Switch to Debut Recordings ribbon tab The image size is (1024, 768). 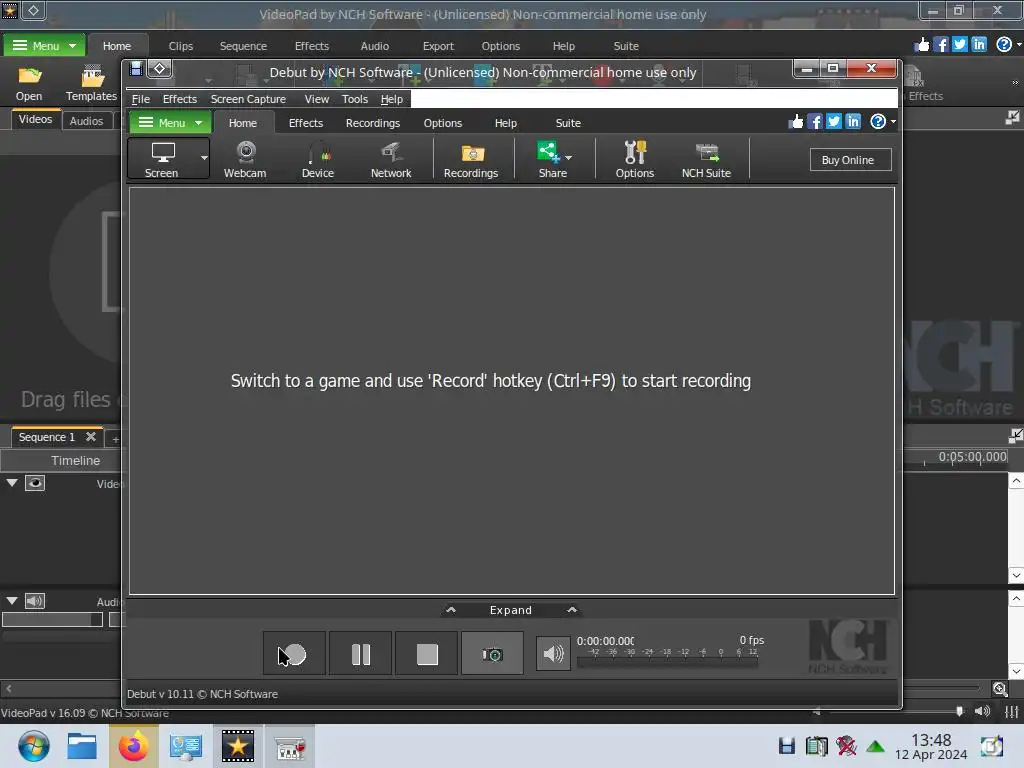coord(372,123)
